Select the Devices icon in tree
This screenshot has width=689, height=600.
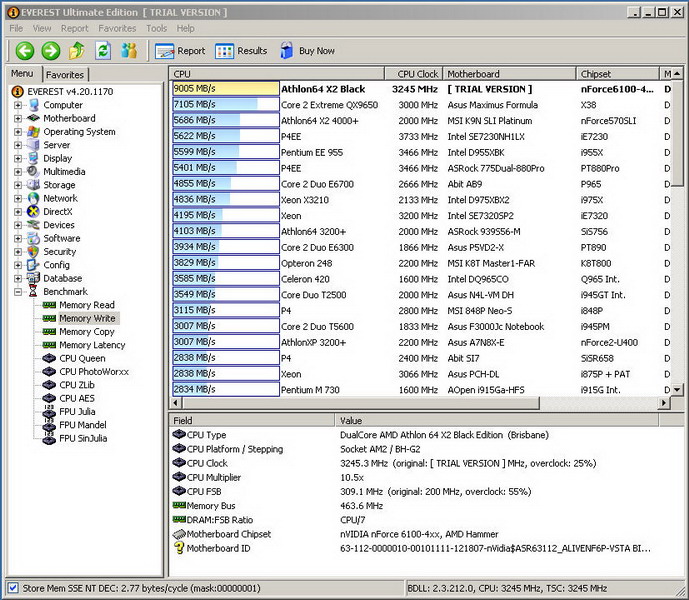coord(33,225)
